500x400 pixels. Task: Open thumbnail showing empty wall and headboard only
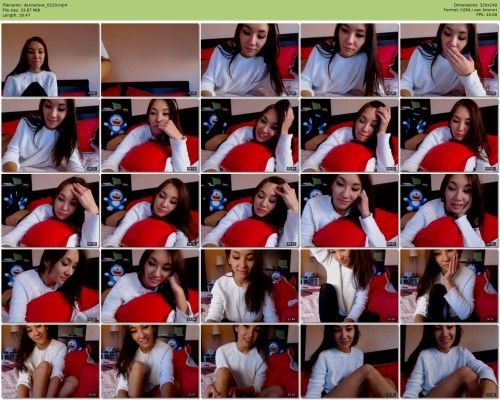coord(150,60)
